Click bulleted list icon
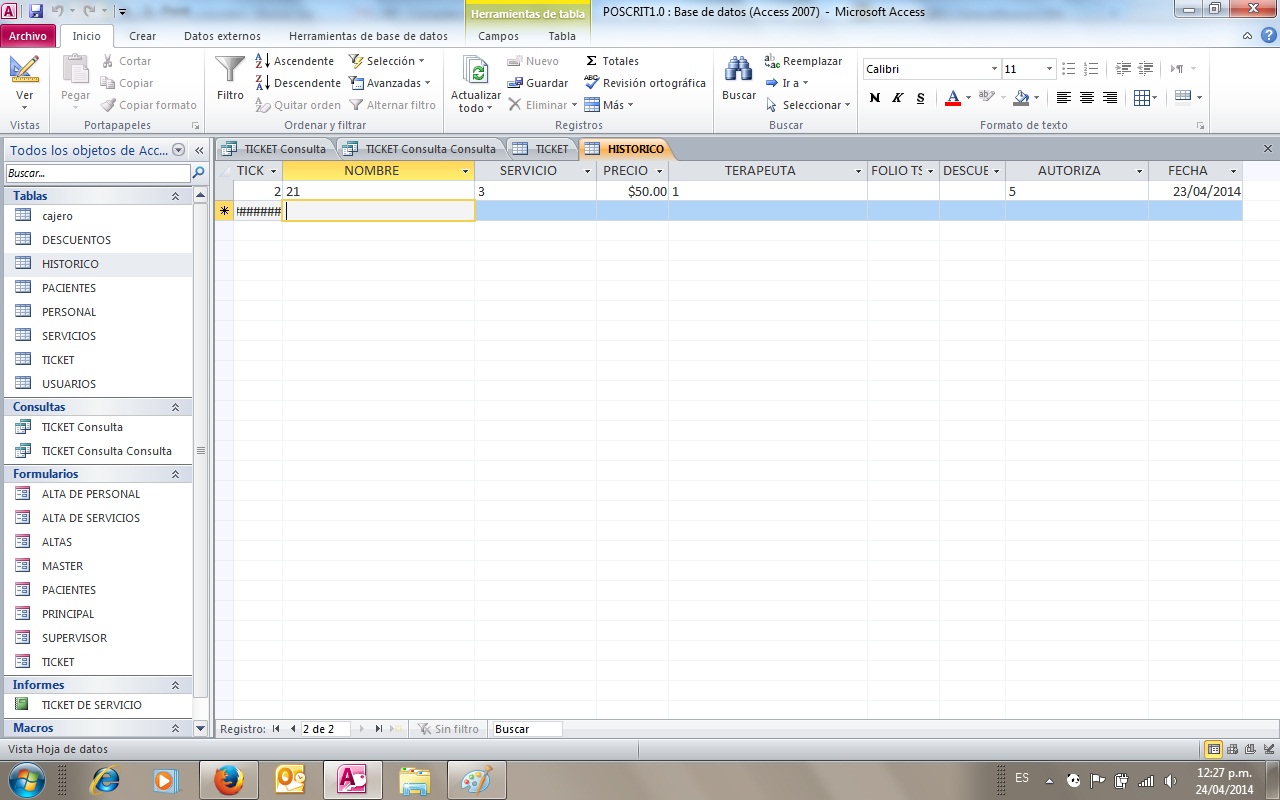This screenshot has width=1280, height=800. [1069, 69]
